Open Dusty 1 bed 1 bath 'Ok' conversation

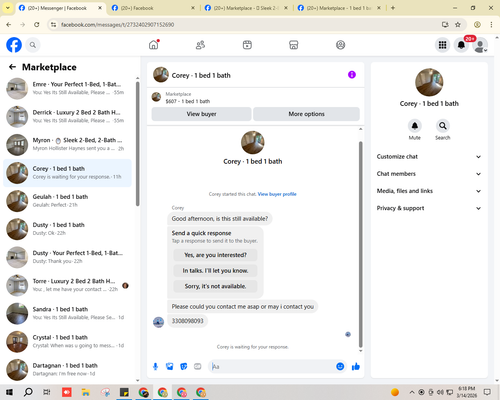pos(67,229)
